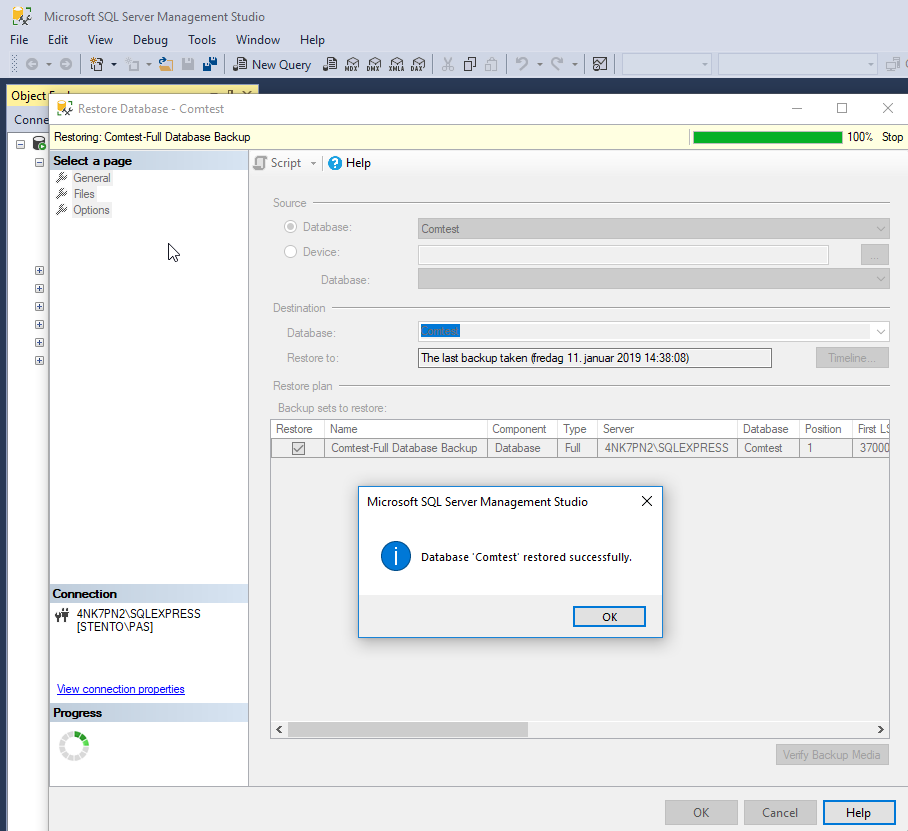908x831 pixels.
Task: Open the Debug menu
Action: pyautogui.click(x=150, y=40)
